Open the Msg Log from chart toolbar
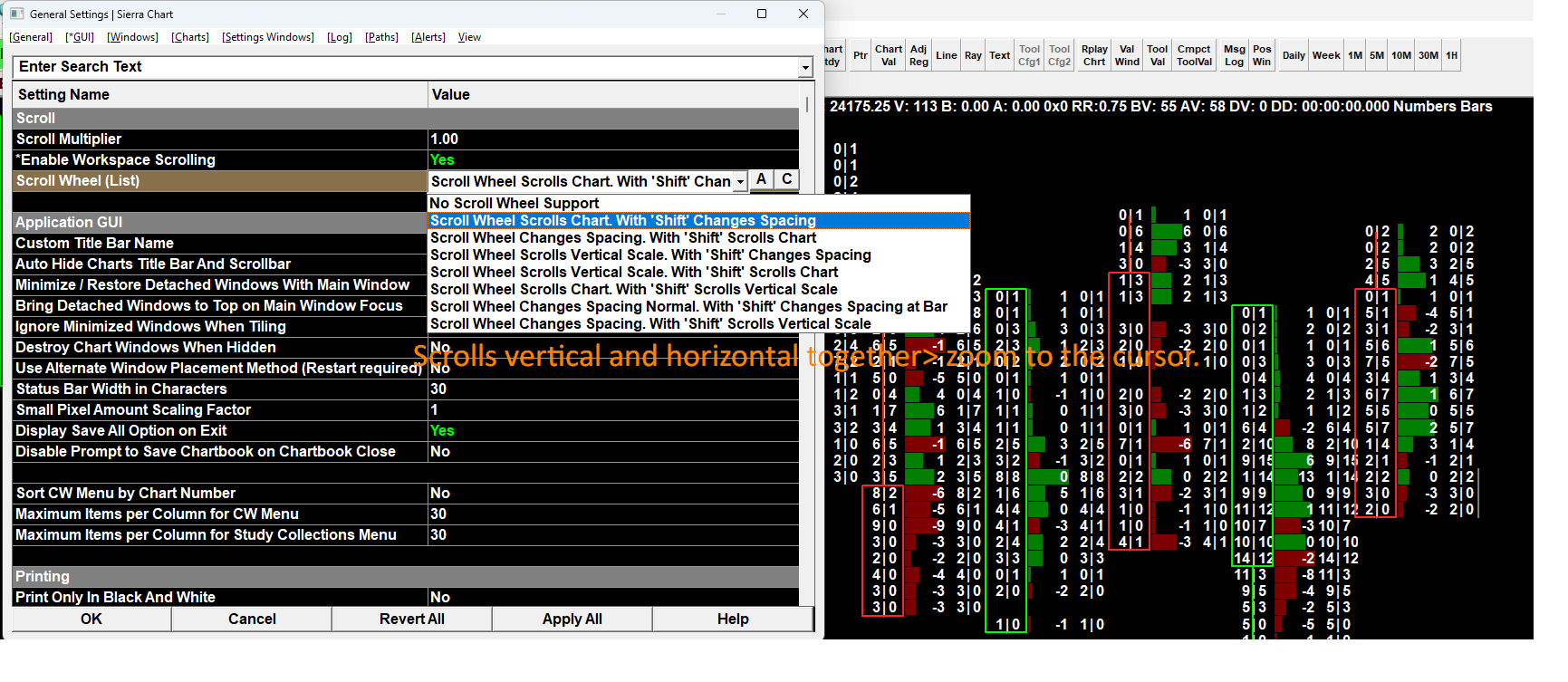The height and width of the screenshot is (682, 1568). coord(1234,55)
